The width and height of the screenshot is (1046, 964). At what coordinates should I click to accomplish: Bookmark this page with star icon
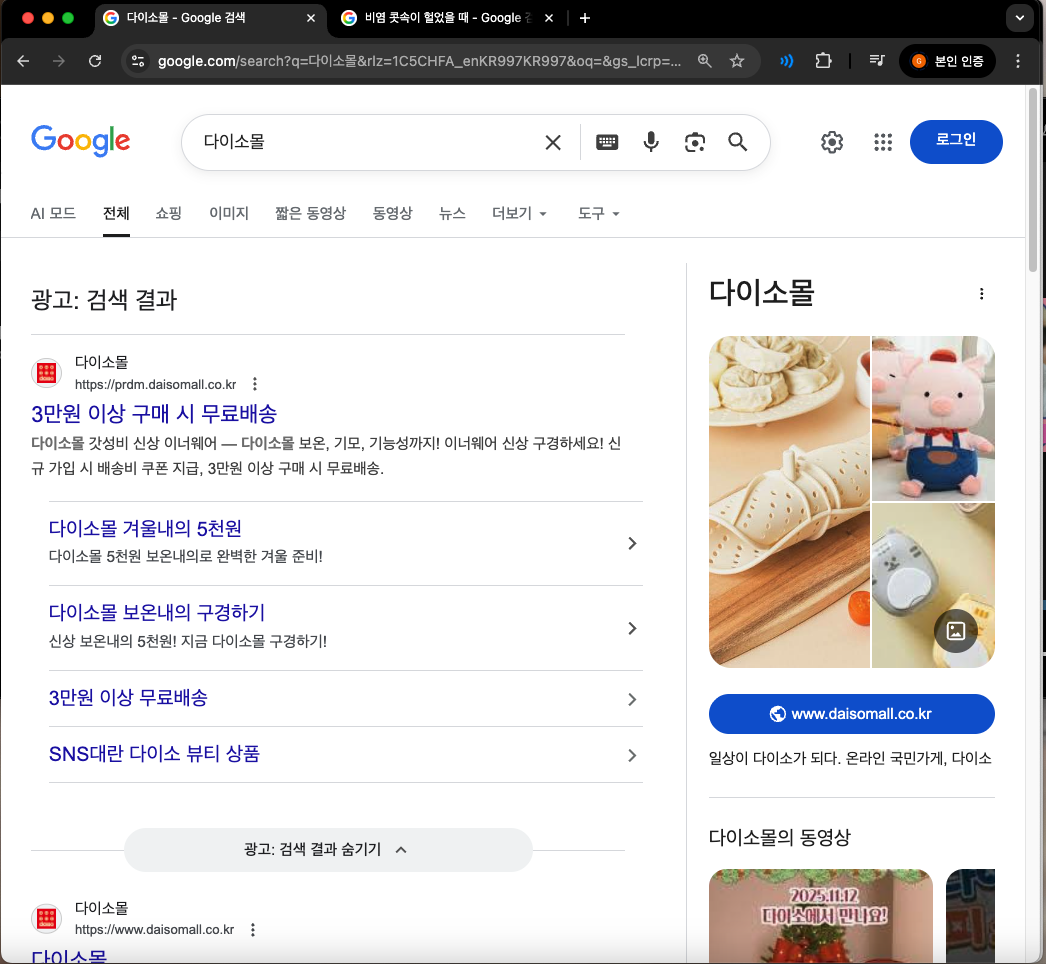click(737, 61)
